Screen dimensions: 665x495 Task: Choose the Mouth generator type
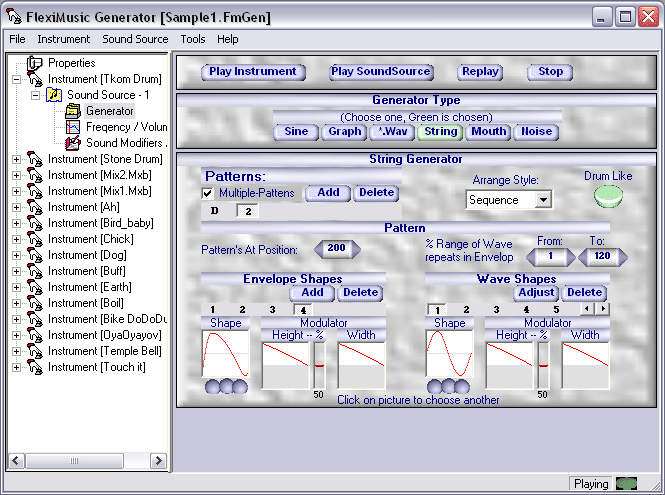(x=489, y=131)
